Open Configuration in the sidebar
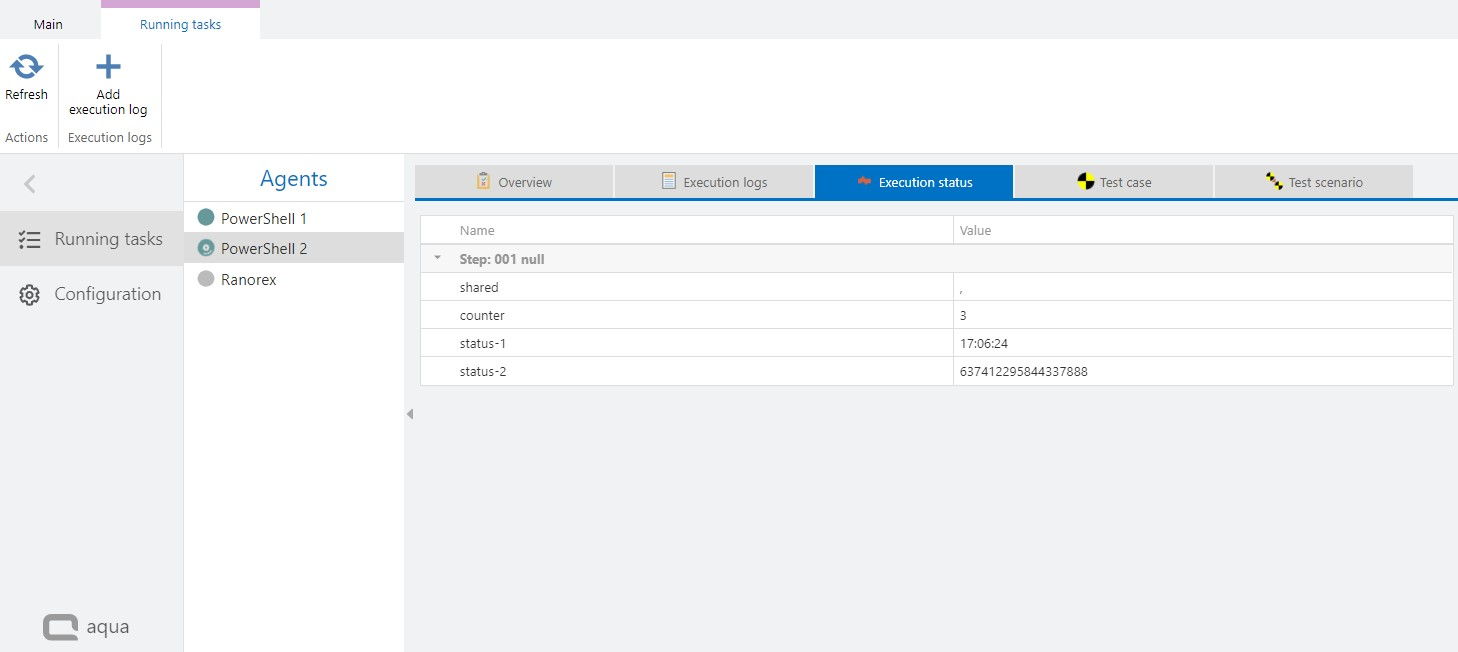 pyautogui.click(x=107, y=295)
